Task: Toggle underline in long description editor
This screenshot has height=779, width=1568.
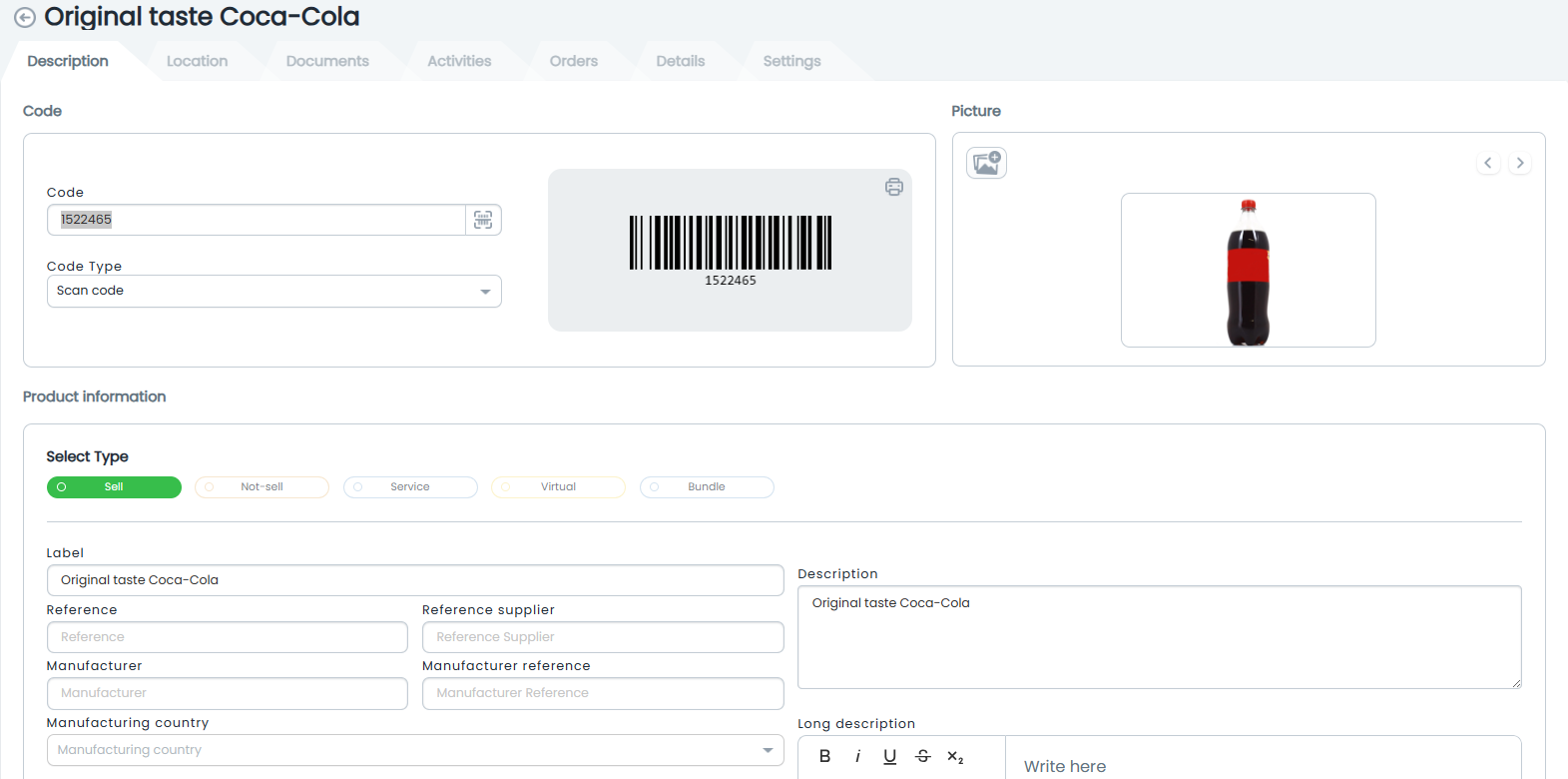Action: pyautogui.click(x=890, y=756)
